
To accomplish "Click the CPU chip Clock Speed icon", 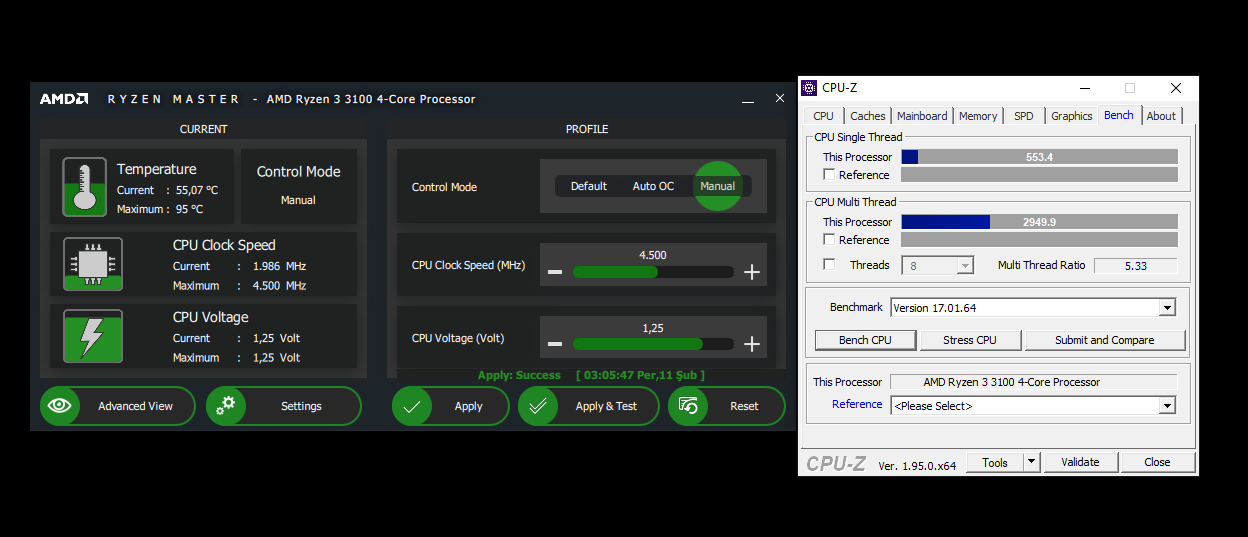I will (93, 264).
